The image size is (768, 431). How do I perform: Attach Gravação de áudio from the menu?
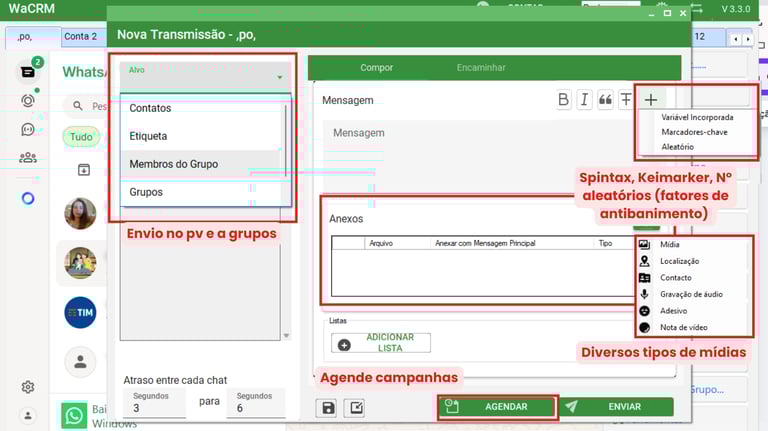point(691,294)
